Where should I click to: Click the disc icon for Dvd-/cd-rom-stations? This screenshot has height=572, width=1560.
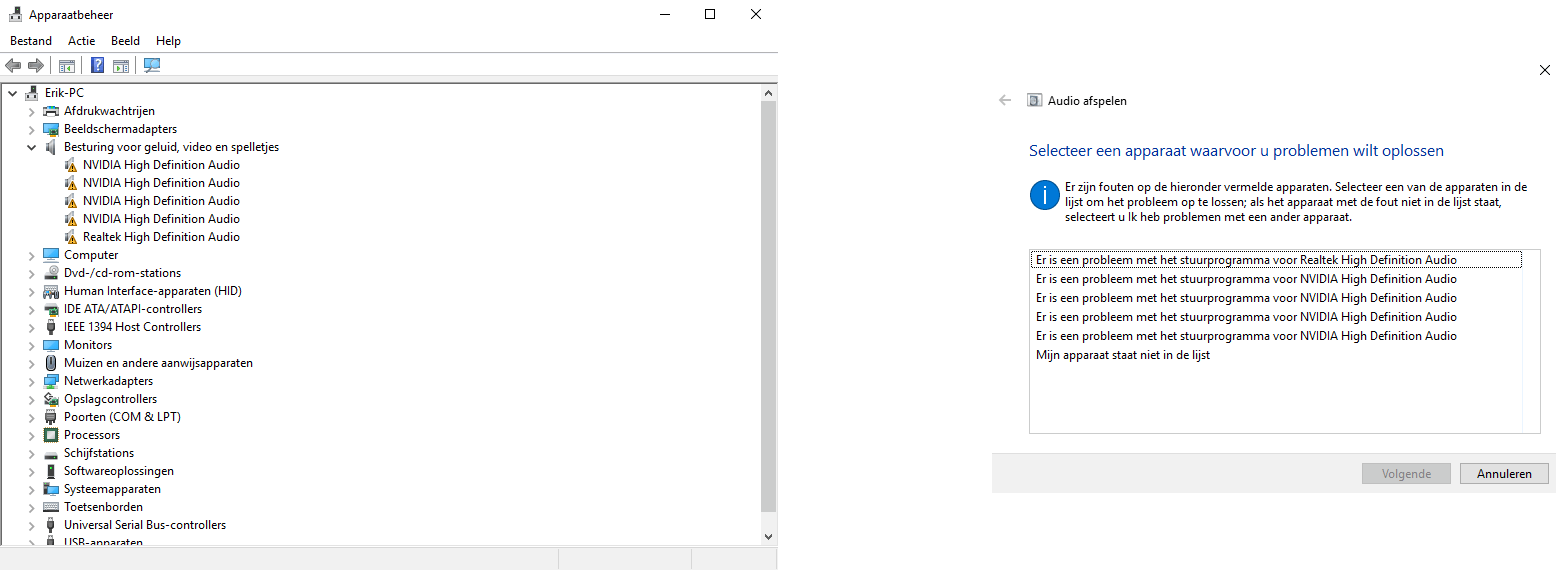[x=51, y=273]
